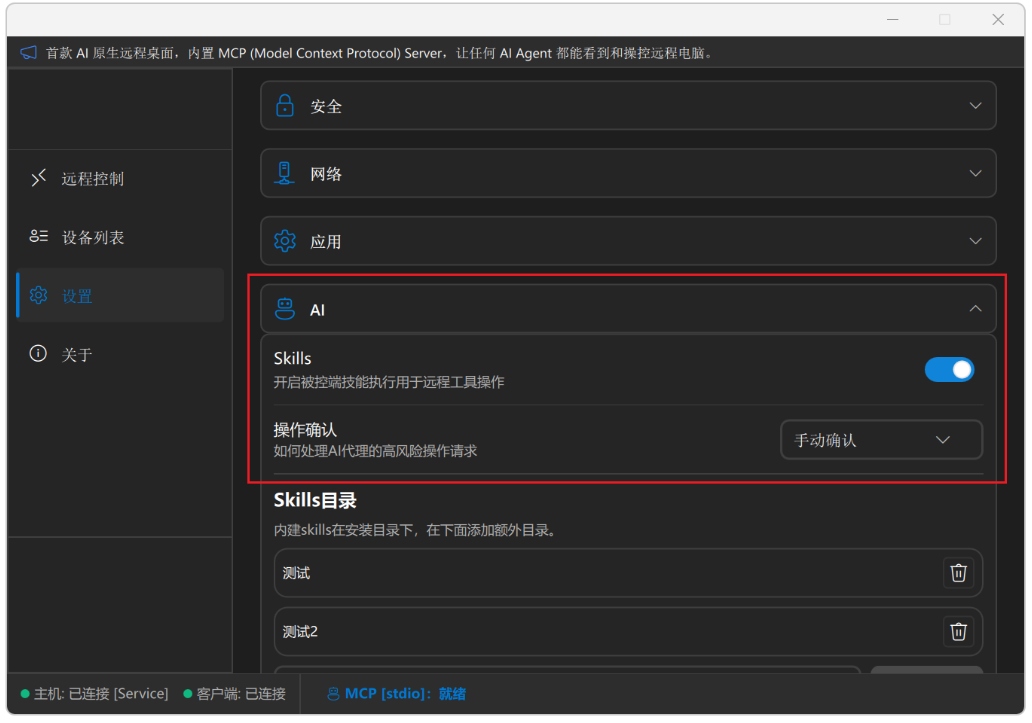Screen dimensions: 1032x723
Task: Click the green 客户端 status dot
Action: point(188,694)
